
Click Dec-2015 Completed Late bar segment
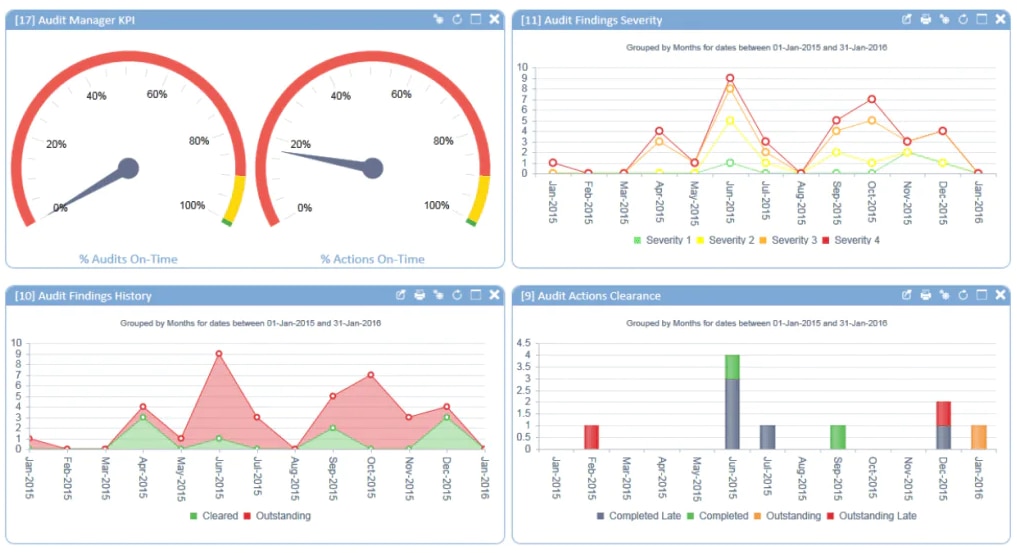click(944, 437)
